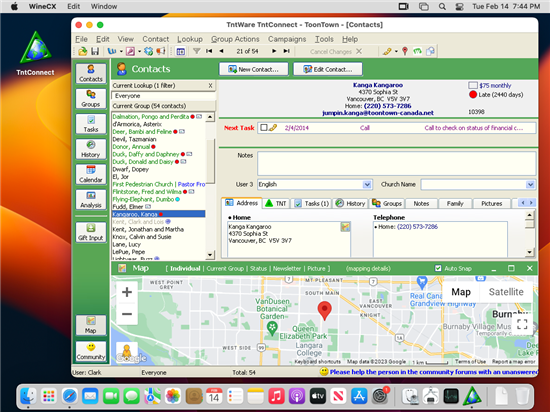Toggle the Auto Snap checkbox
550x412 pixels.
coord(438,268)
